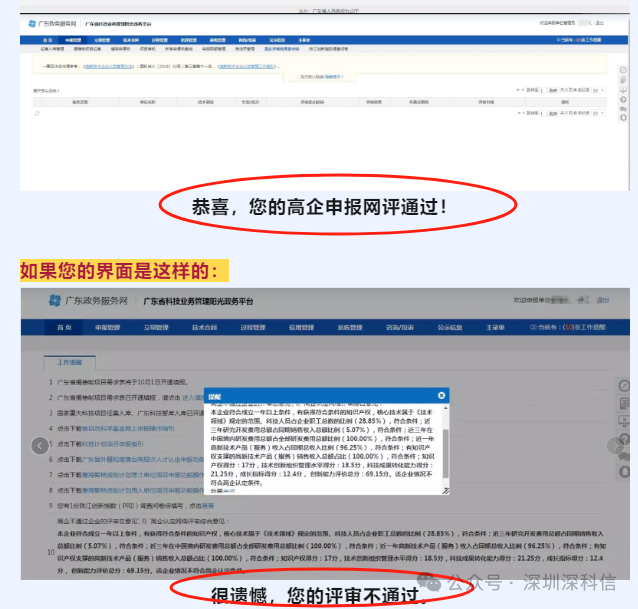
Task: Open 首页 in lower screenshot navigation
Action: 64,327
